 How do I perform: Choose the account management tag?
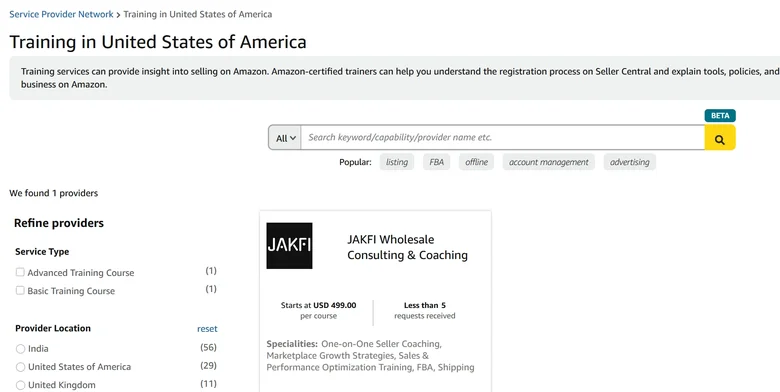(x=548, y=162)
